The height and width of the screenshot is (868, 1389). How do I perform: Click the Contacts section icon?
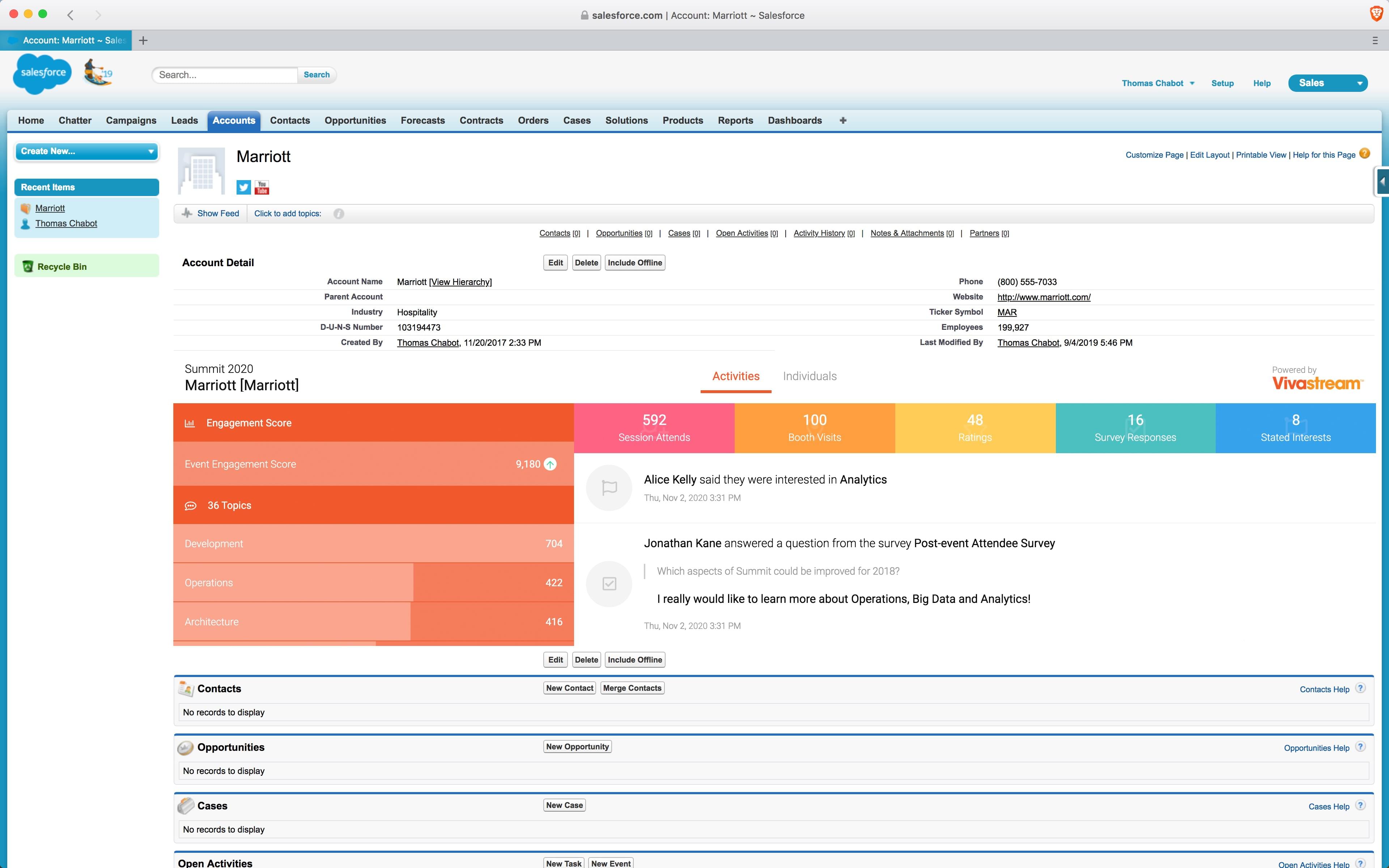pos(186,688)
